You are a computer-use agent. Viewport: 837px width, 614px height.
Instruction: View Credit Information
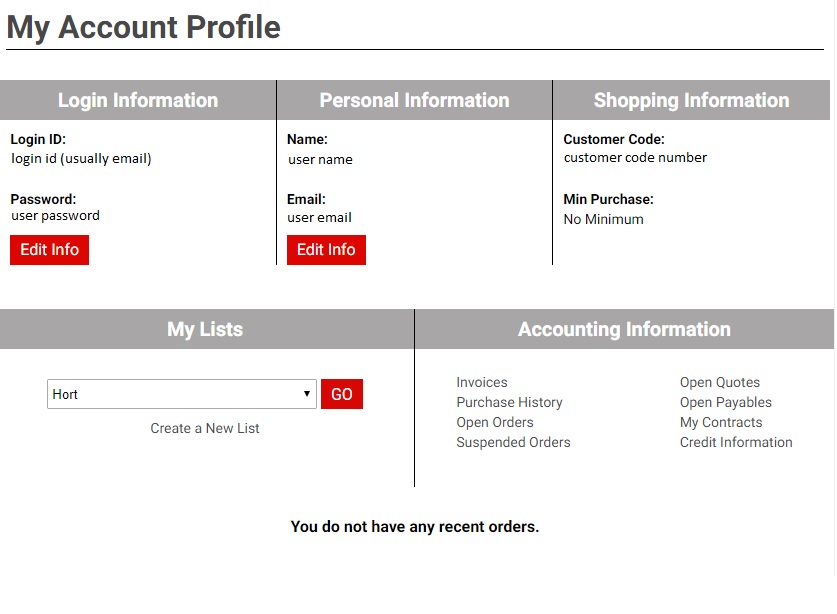tap(736, 442)
